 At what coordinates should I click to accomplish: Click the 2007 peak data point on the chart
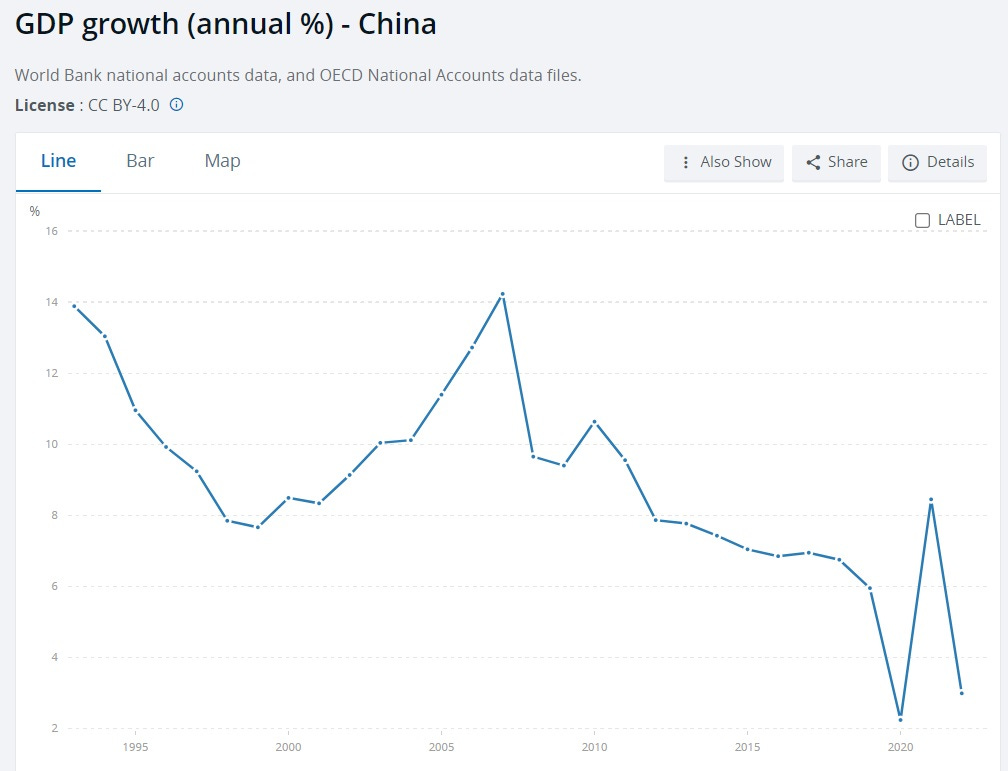(503, 294)
